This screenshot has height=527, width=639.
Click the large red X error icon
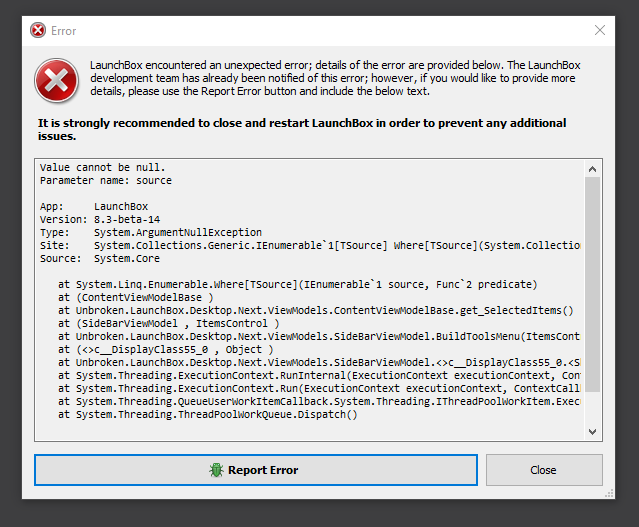[x=56, y=80]
